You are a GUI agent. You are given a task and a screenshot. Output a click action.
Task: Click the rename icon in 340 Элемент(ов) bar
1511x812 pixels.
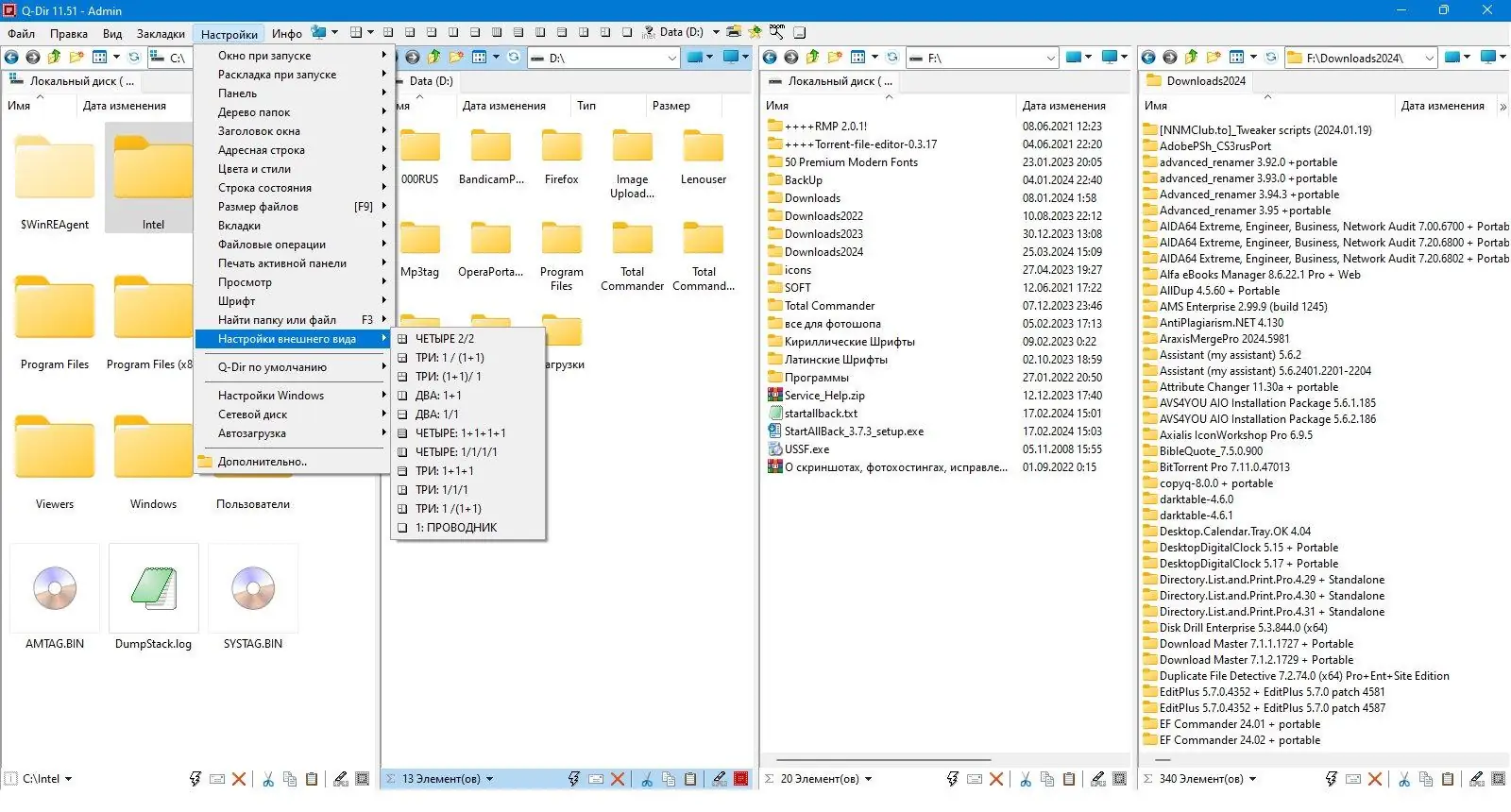[x=1477, y=779]
